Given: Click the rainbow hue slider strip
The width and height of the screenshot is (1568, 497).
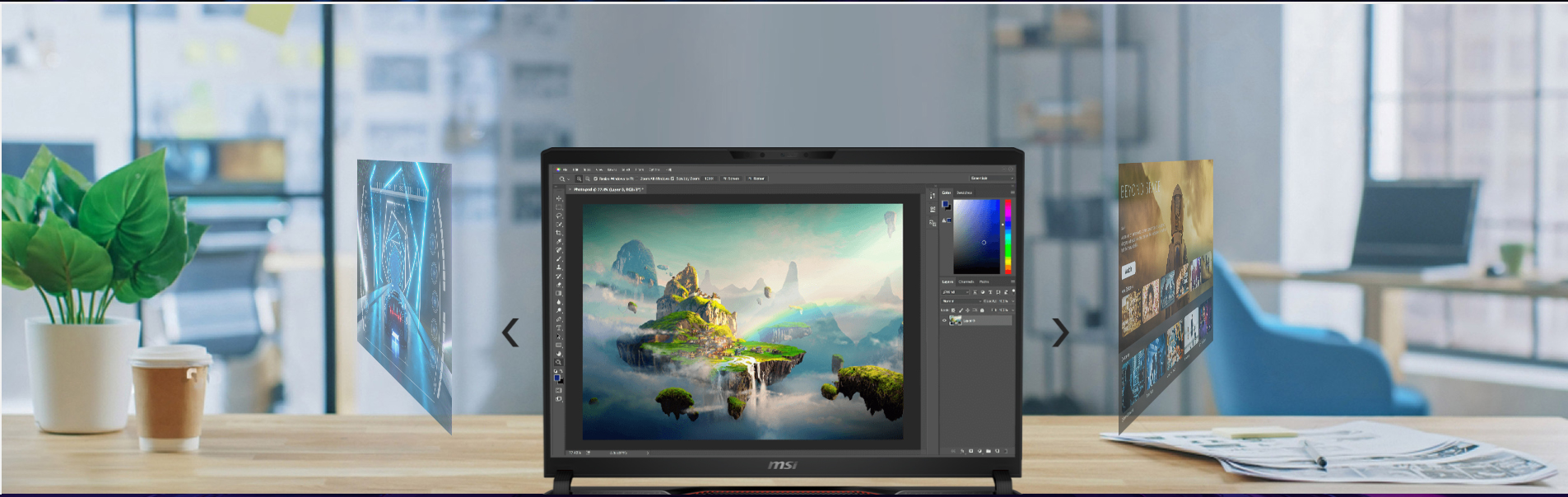Looking at the screenshot, I should [x=1007, y=236].
